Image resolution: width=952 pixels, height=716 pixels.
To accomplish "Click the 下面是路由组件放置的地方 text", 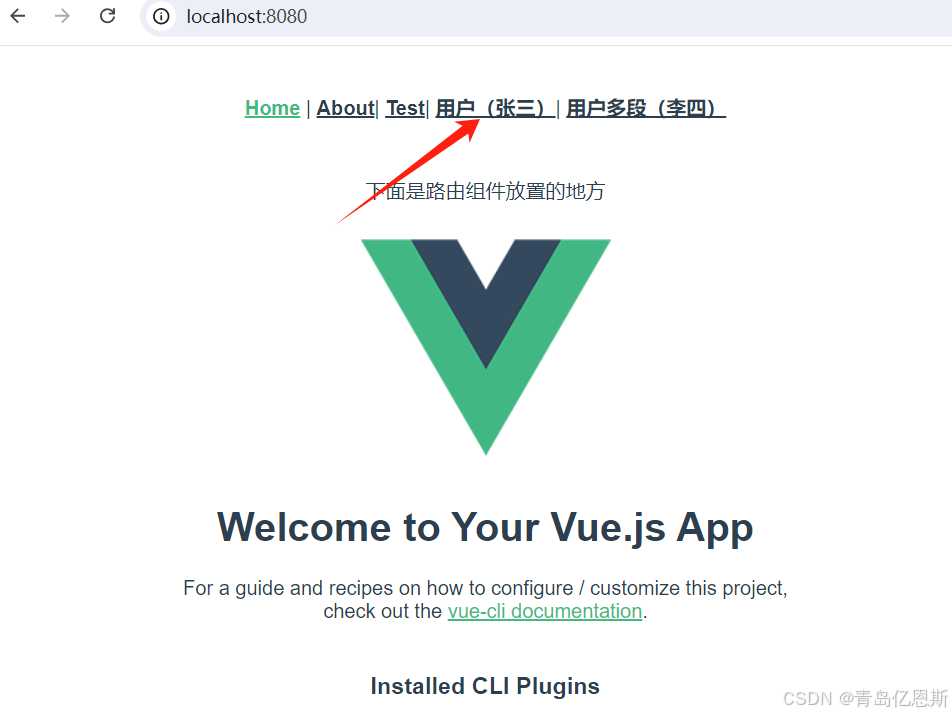I will tap(485, 191).
